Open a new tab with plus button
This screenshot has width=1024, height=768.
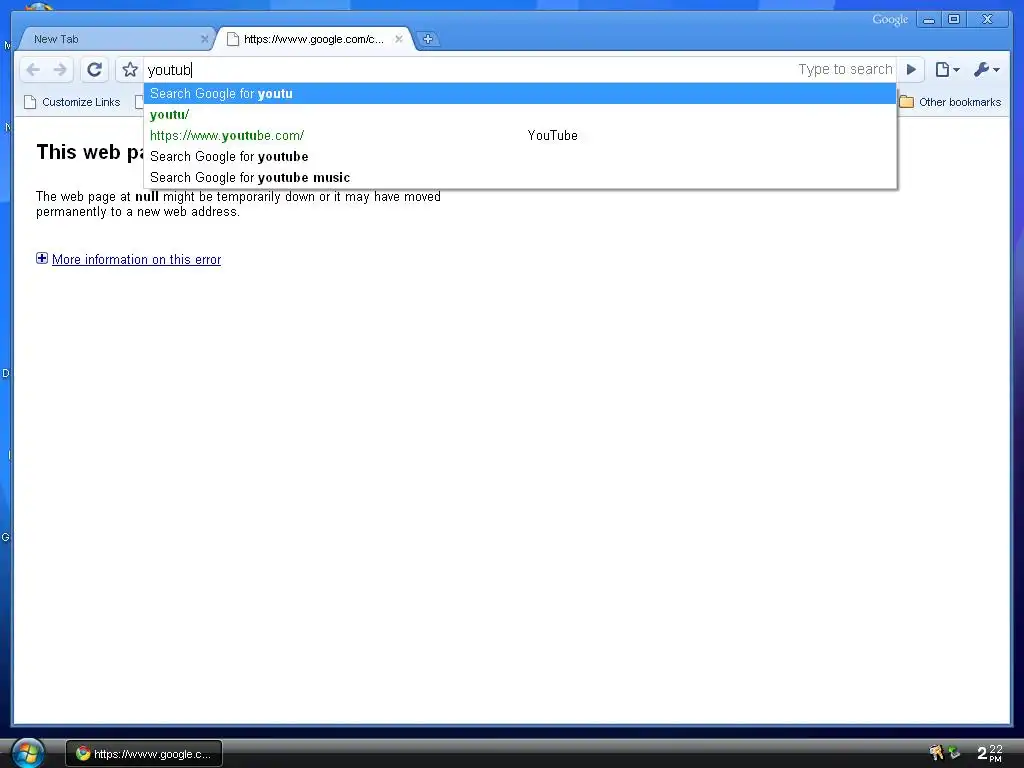tap(428, 39)
